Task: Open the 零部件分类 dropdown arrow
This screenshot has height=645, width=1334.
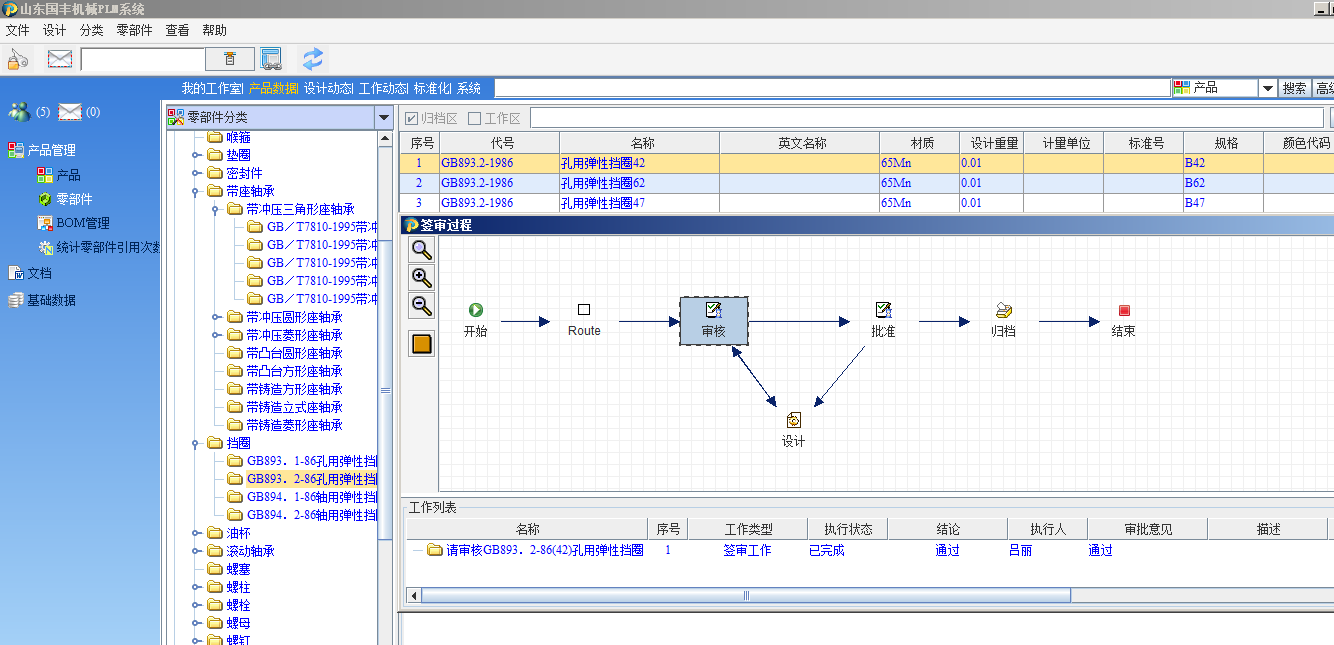Action: click(x=384, y=118)
